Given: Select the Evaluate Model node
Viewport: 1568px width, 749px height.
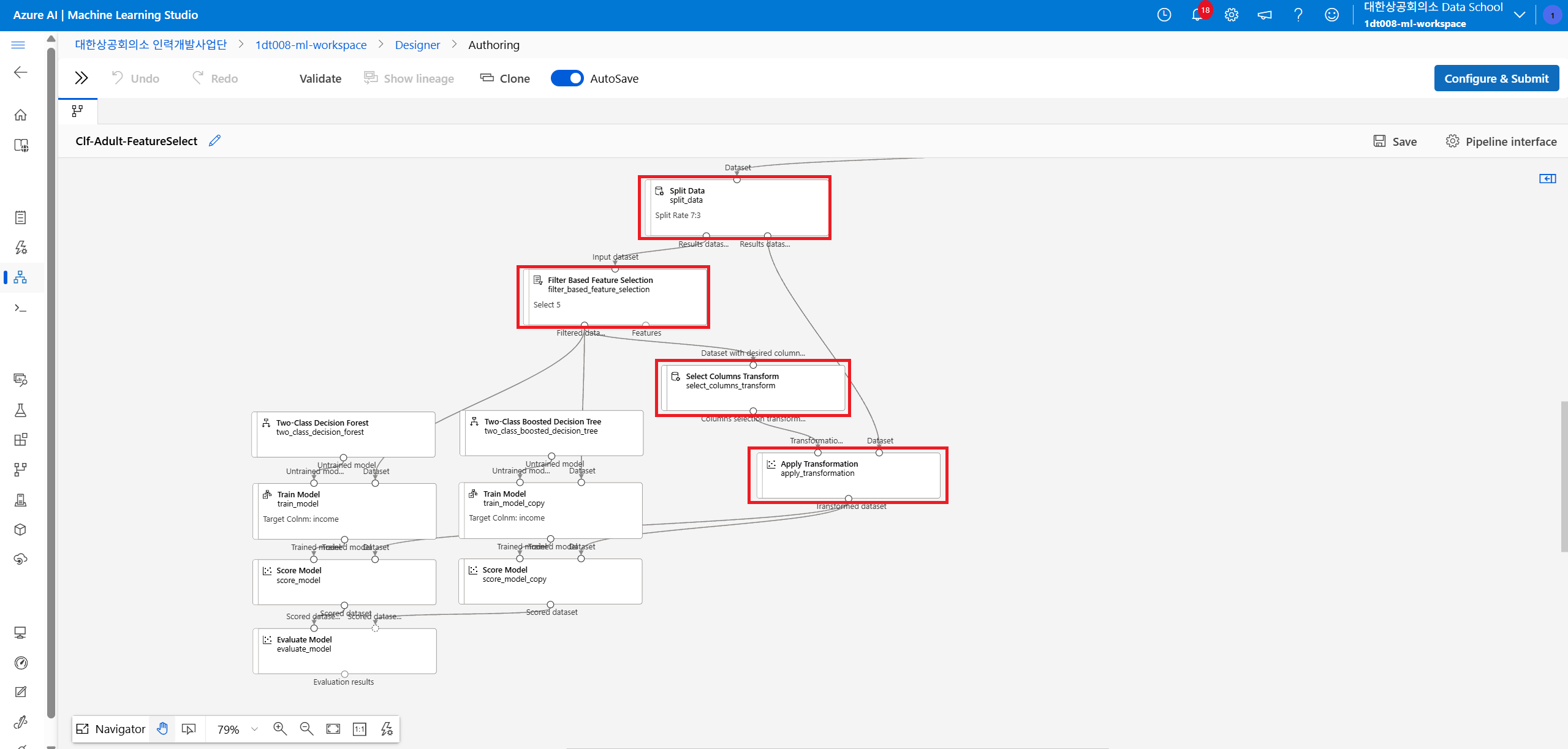Looking at the screenshot, I should tap(344, 650).
